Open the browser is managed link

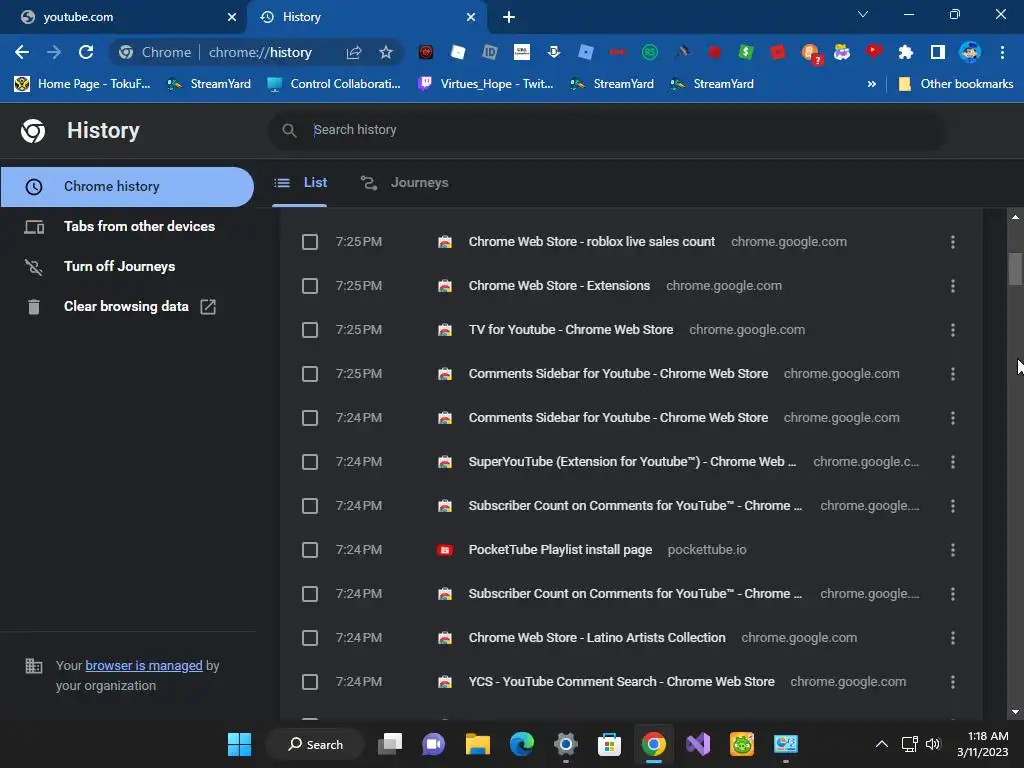coord(144,665)
